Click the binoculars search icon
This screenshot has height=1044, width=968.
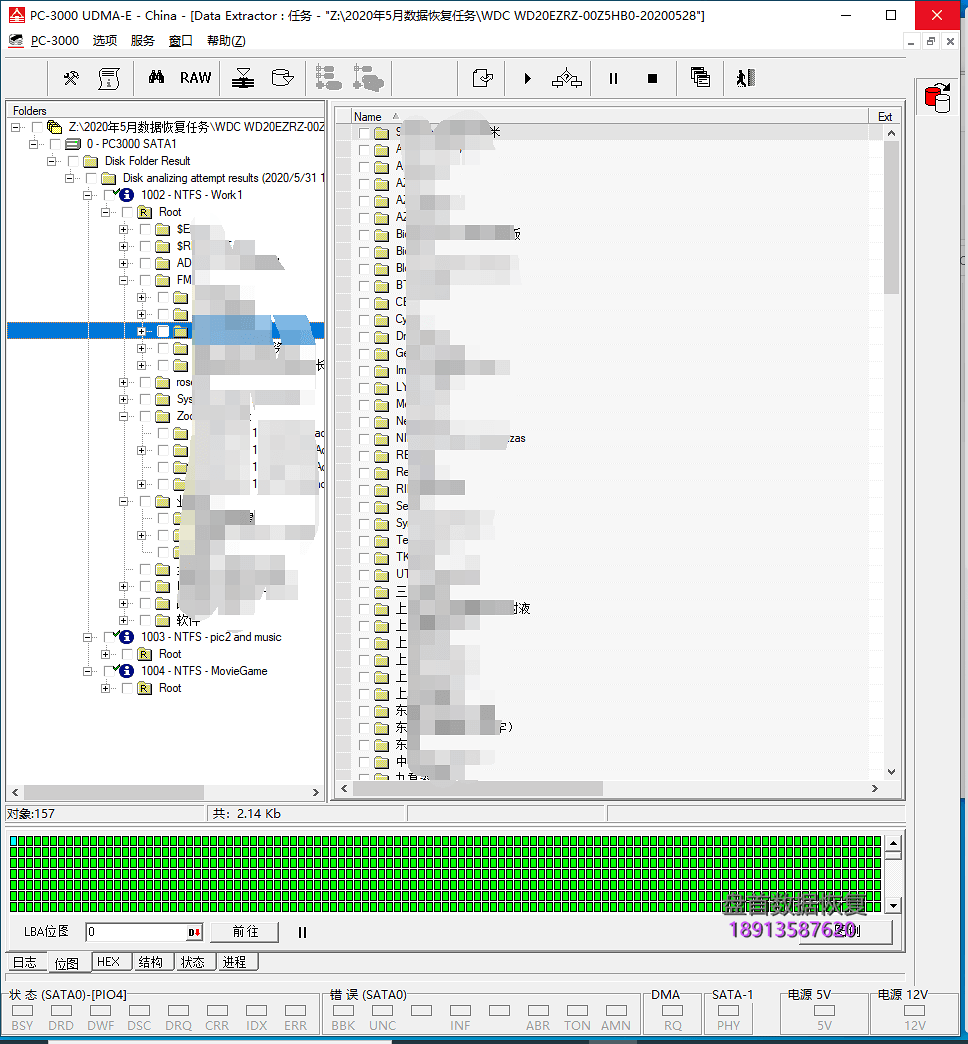click(156, 77)
